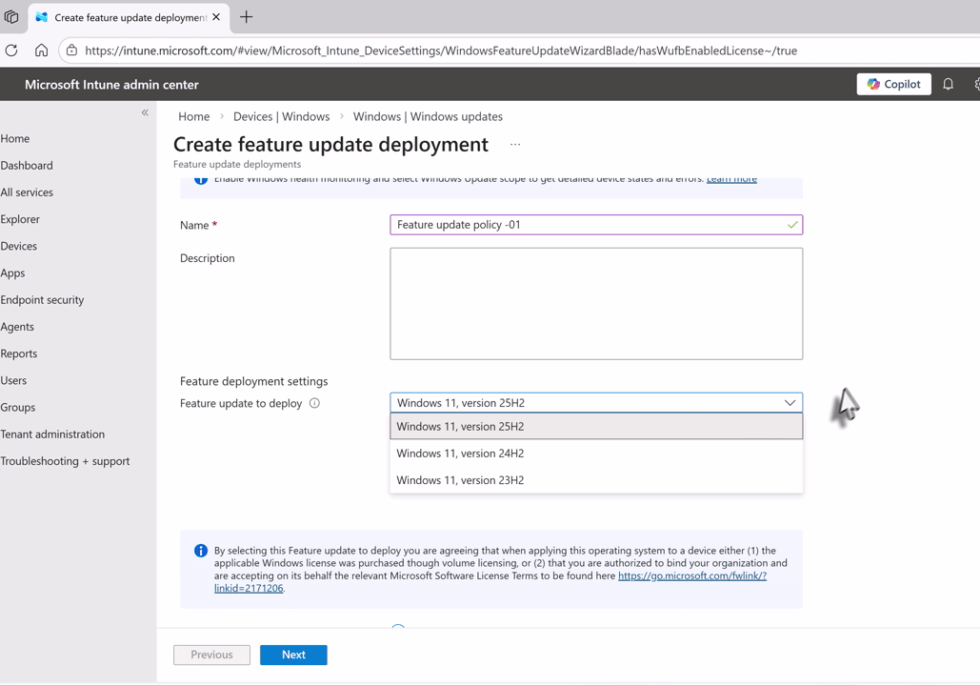Select Windows 11, version 24H2 option
Screen dimensions: 980x686
tap(596, 454)
